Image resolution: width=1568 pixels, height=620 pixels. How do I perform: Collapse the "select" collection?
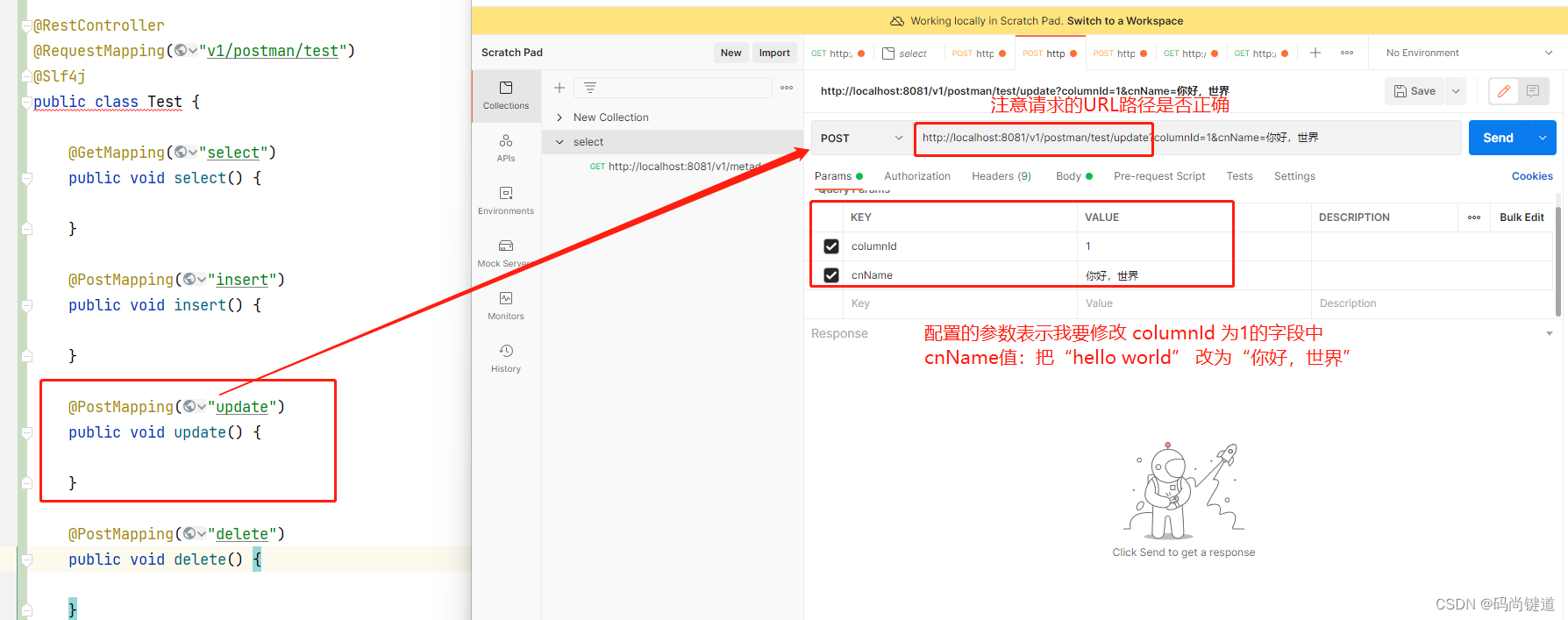(x=559, y=142)
